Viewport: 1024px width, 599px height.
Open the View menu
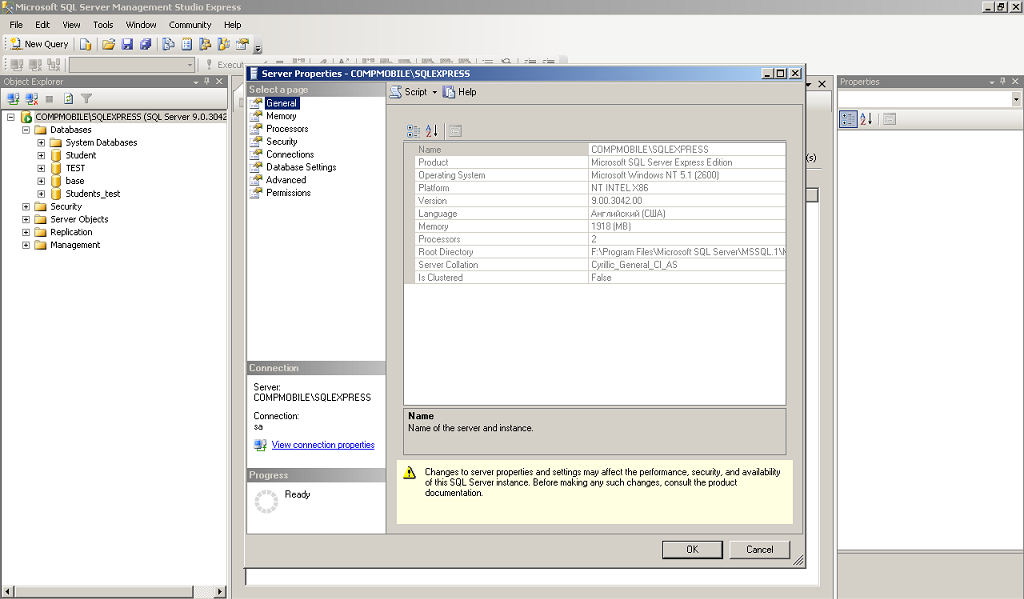[x=71, y=25]
